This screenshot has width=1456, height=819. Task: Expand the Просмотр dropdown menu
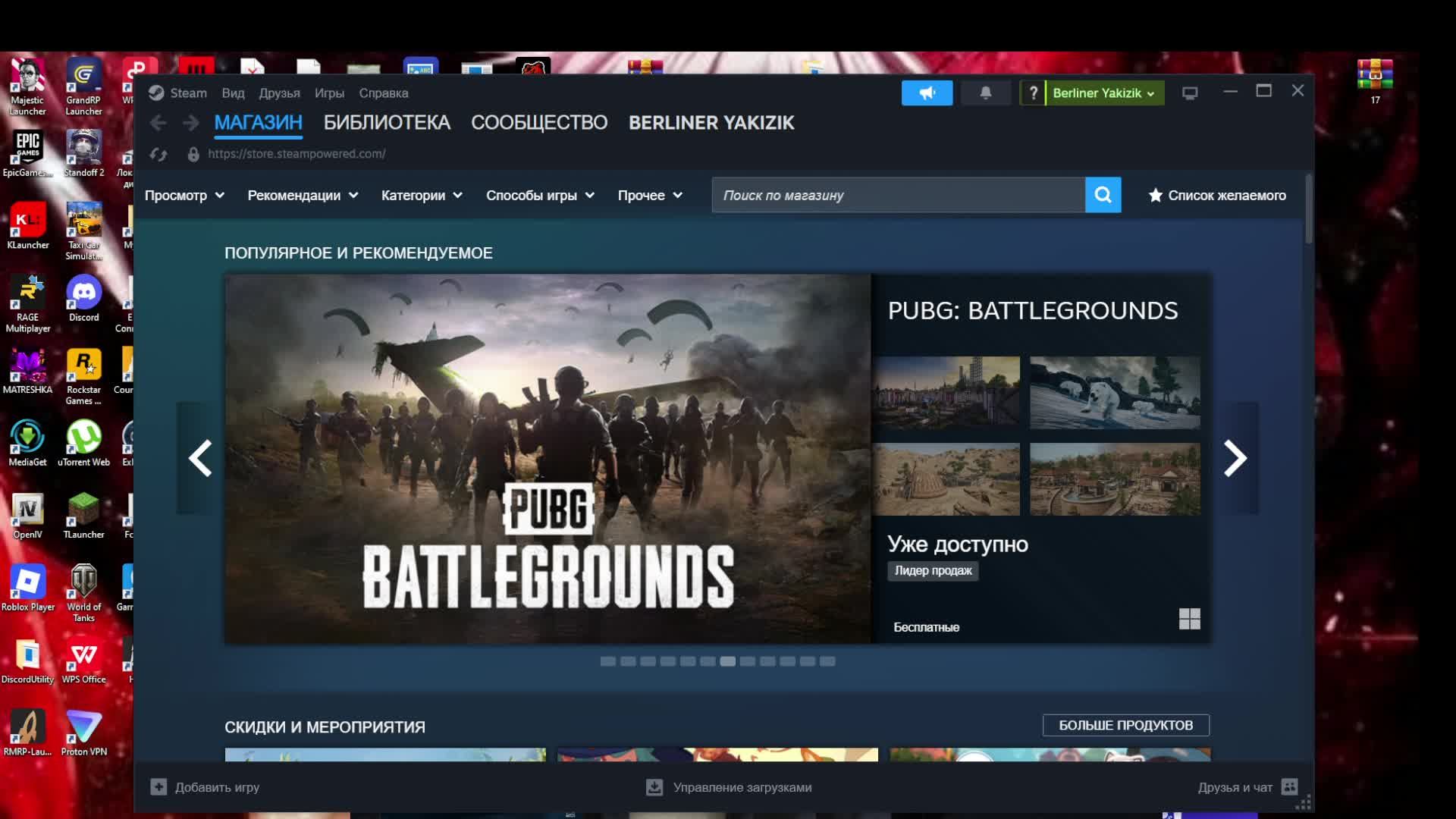184,195
